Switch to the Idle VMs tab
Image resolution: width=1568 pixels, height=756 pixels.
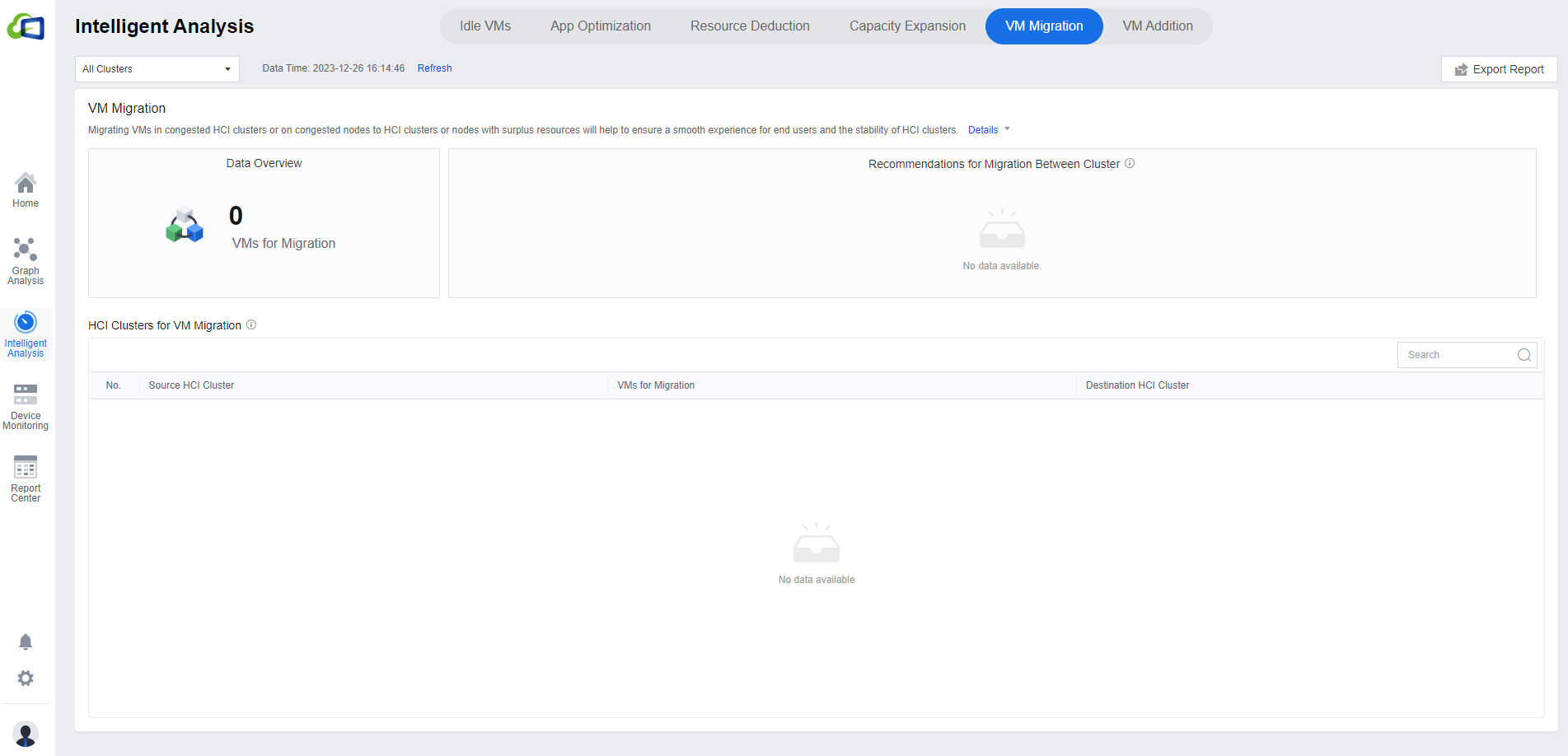point(484,26)
